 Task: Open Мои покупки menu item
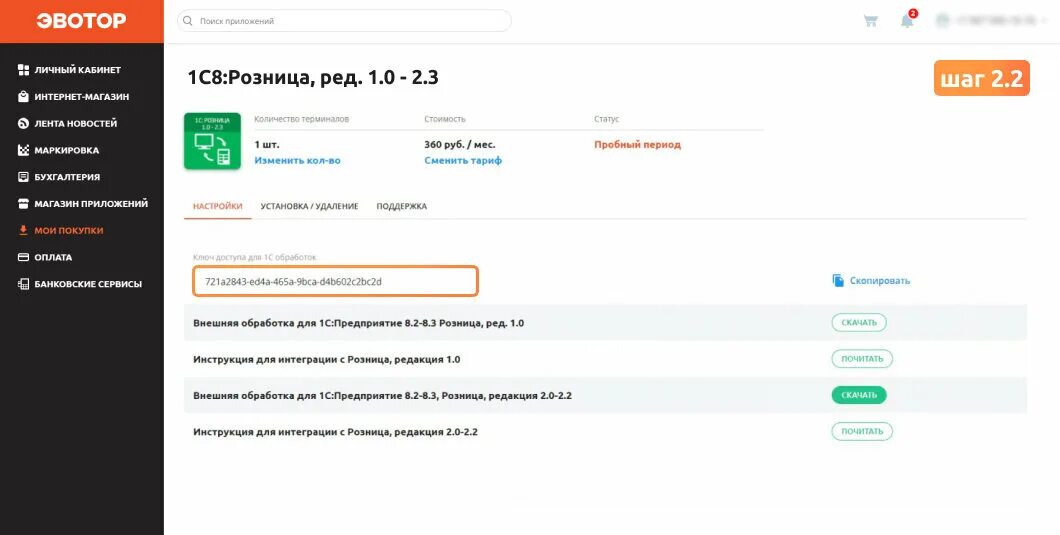pos(69,231)
